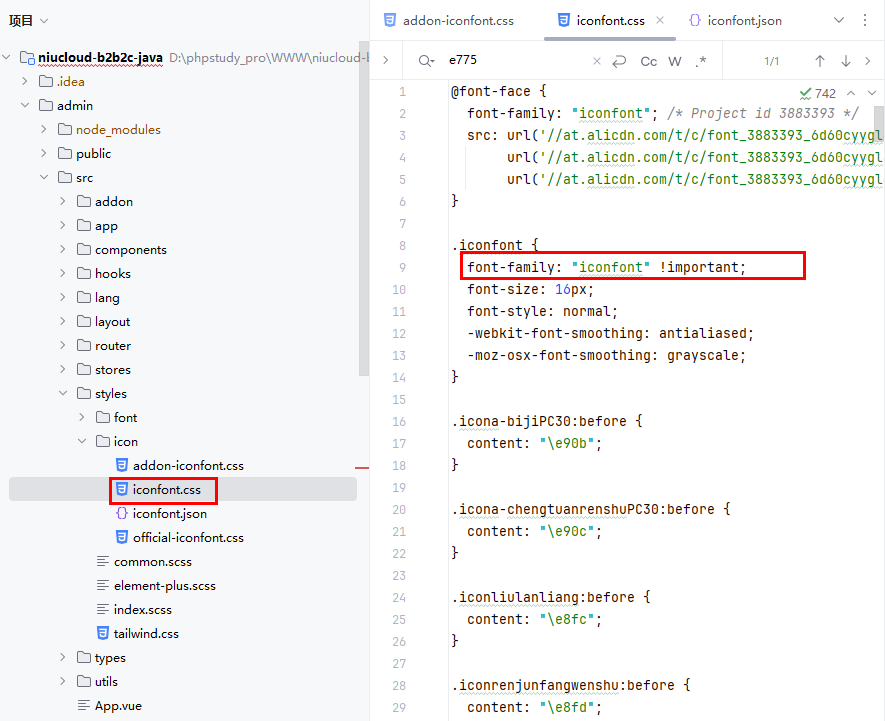The width and height of the screenshot is (885, 721).
Task: Go to next search occurrence arrow
Action: [x=846, y=61]
